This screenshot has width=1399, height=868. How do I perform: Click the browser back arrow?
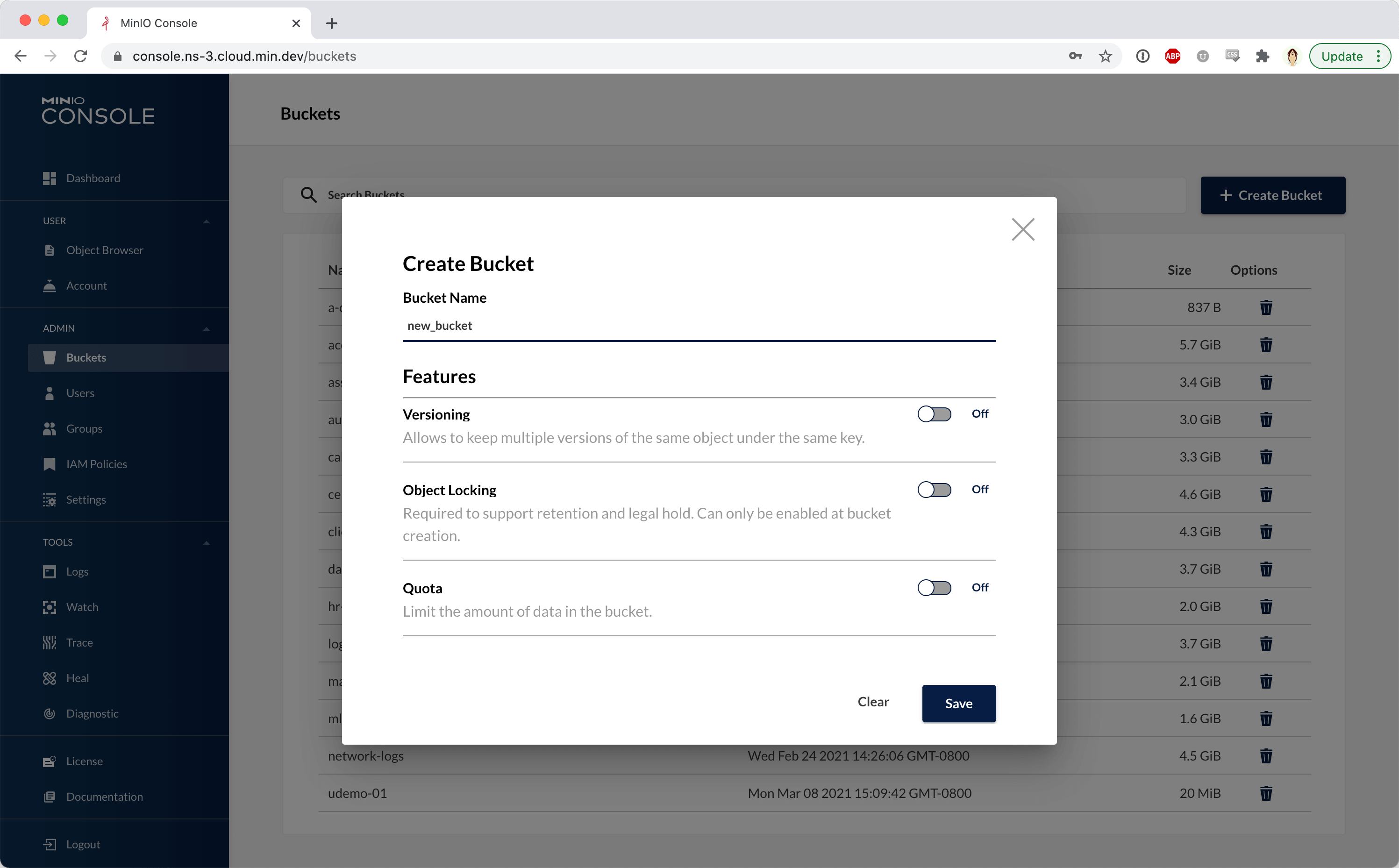pos(21,56)
